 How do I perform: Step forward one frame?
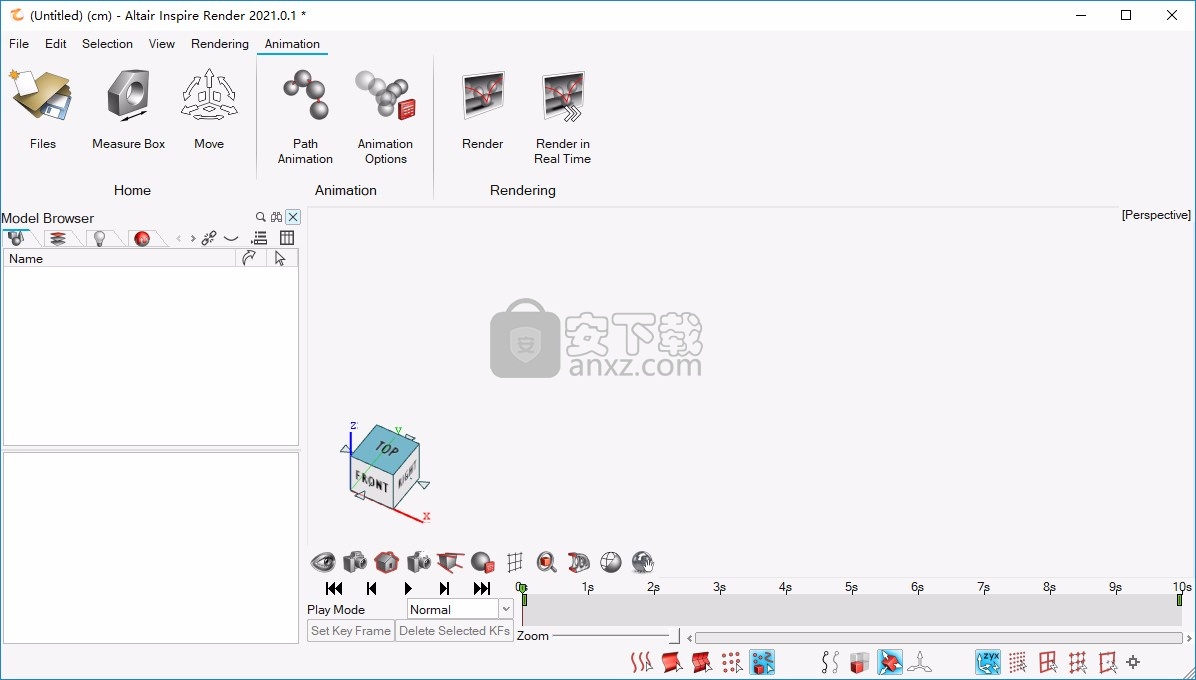[x=444, y=589]
